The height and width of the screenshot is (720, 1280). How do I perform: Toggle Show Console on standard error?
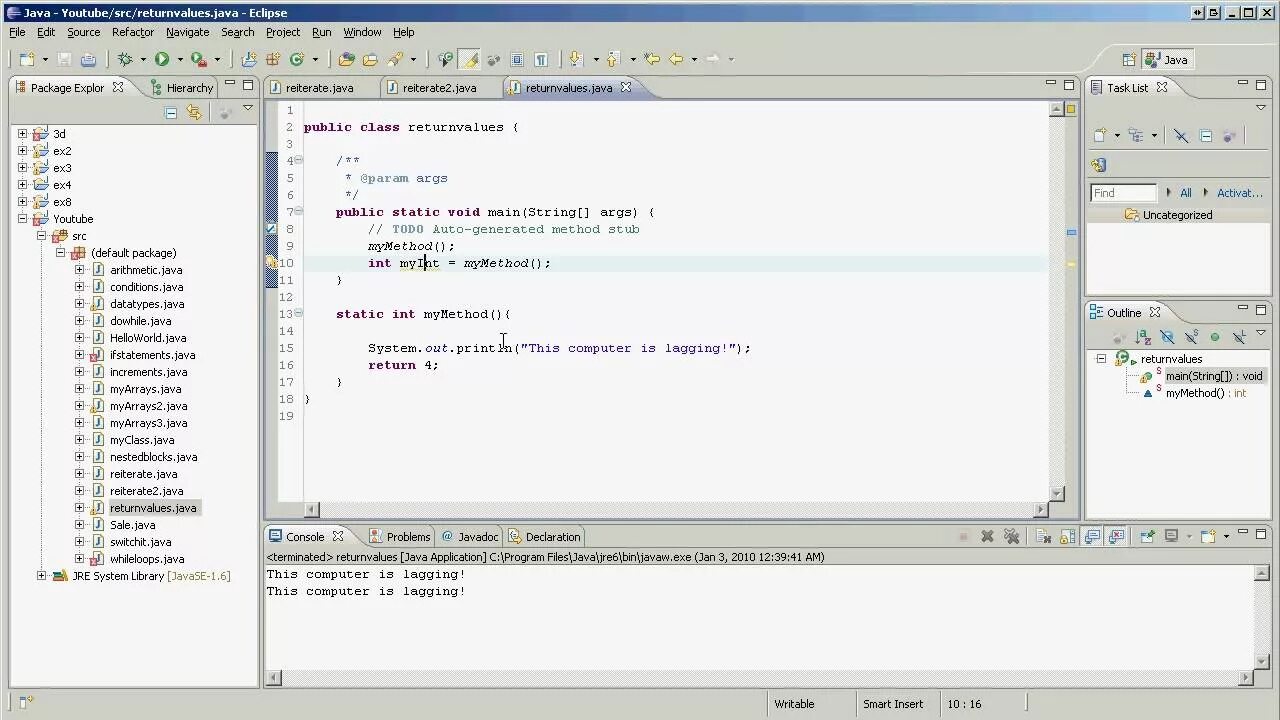pos(1117,537)
